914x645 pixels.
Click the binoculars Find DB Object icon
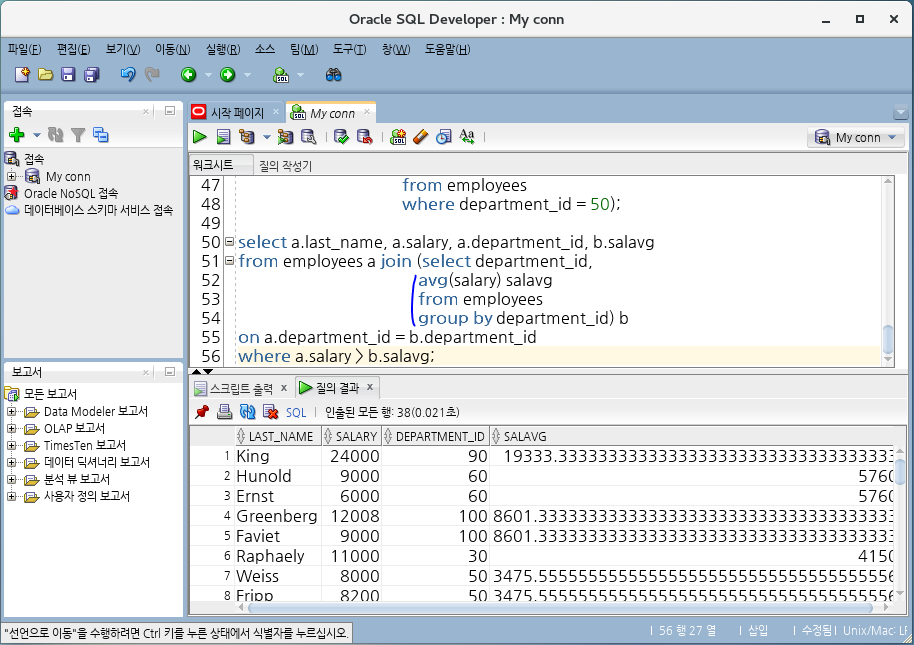333,75
